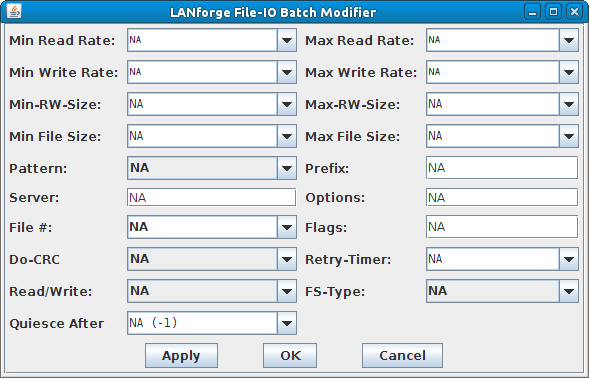Click the Min Write Rate editable text box
Screen dimensions: 589x378
click(202, 72)
